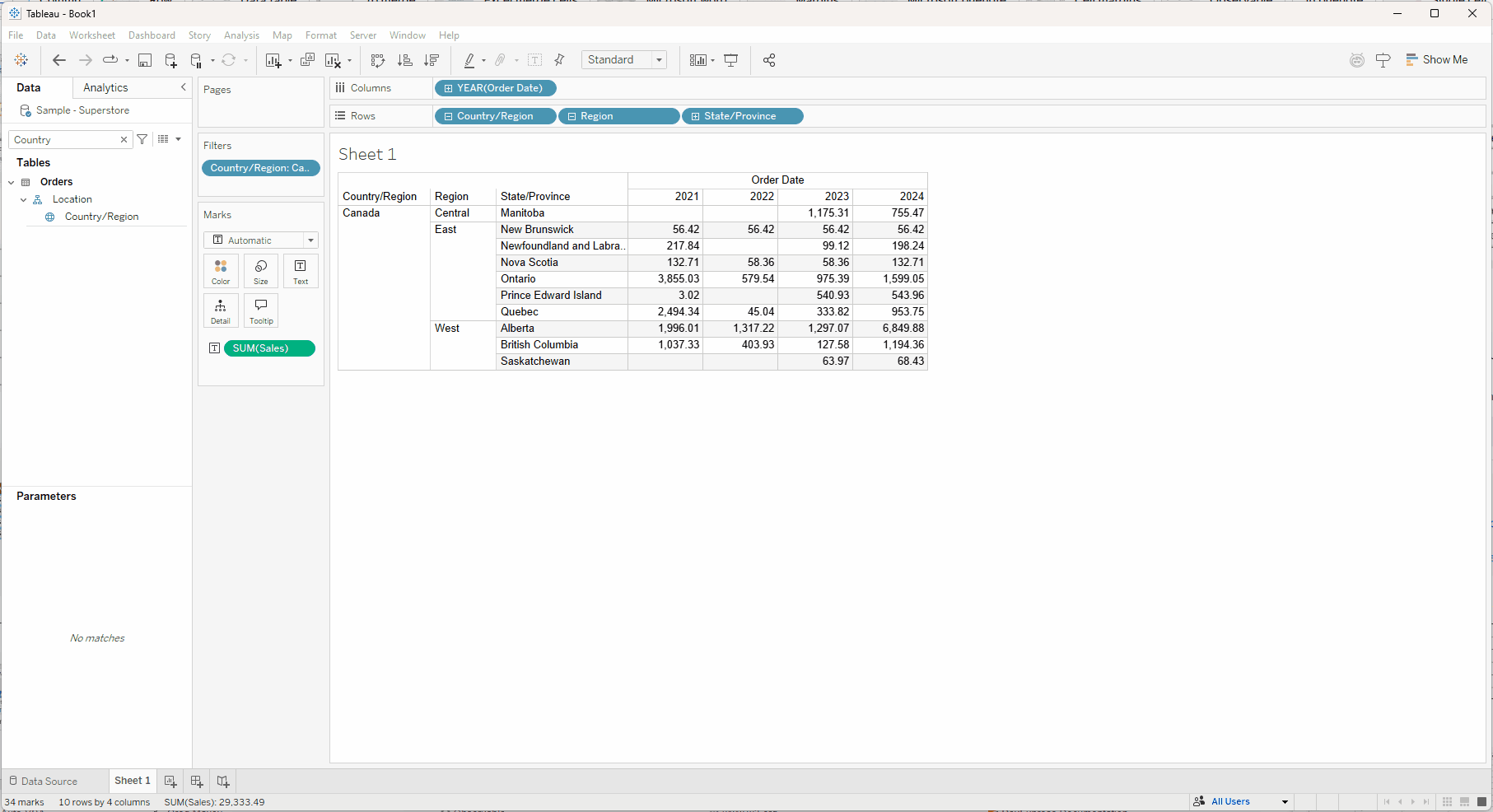Collapse the Location hierarchy folder

24,199
